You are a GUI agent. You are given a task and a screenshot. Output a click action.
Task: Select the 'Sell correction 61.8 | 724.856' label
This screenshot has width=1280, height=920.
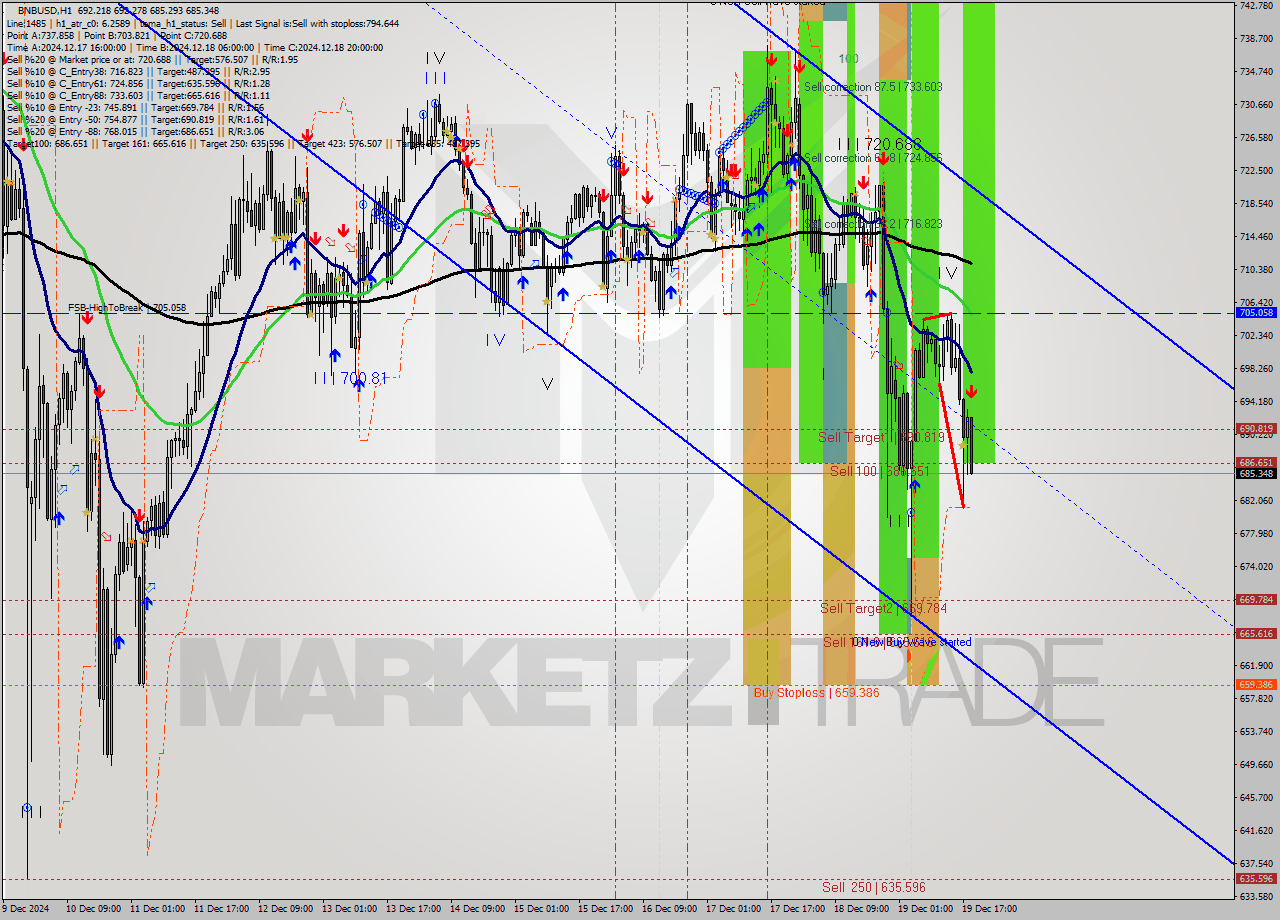pyautogui.click(x=873, y=158)
